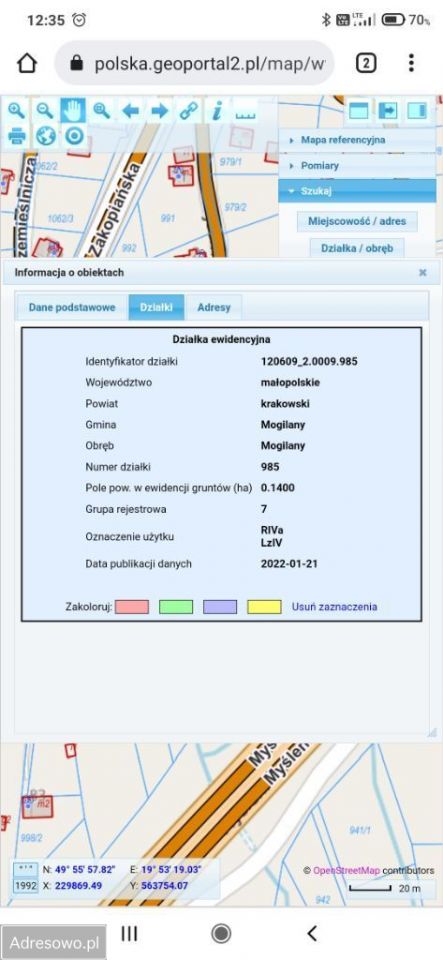Click the Miejscowość / adres button
Screen dimensions: 443x960
357,220
